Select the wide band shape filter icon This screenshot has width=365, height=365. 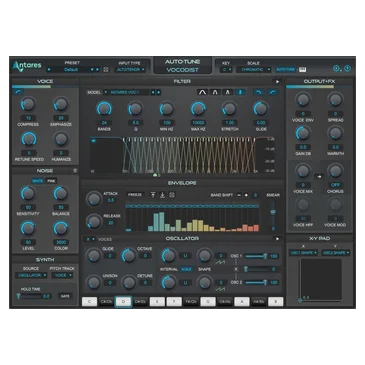point(202,92)
